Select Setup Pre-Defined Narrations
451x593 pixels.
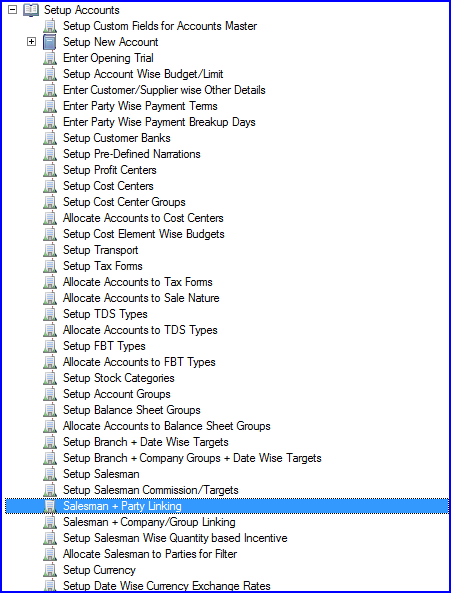click(132, 154)
